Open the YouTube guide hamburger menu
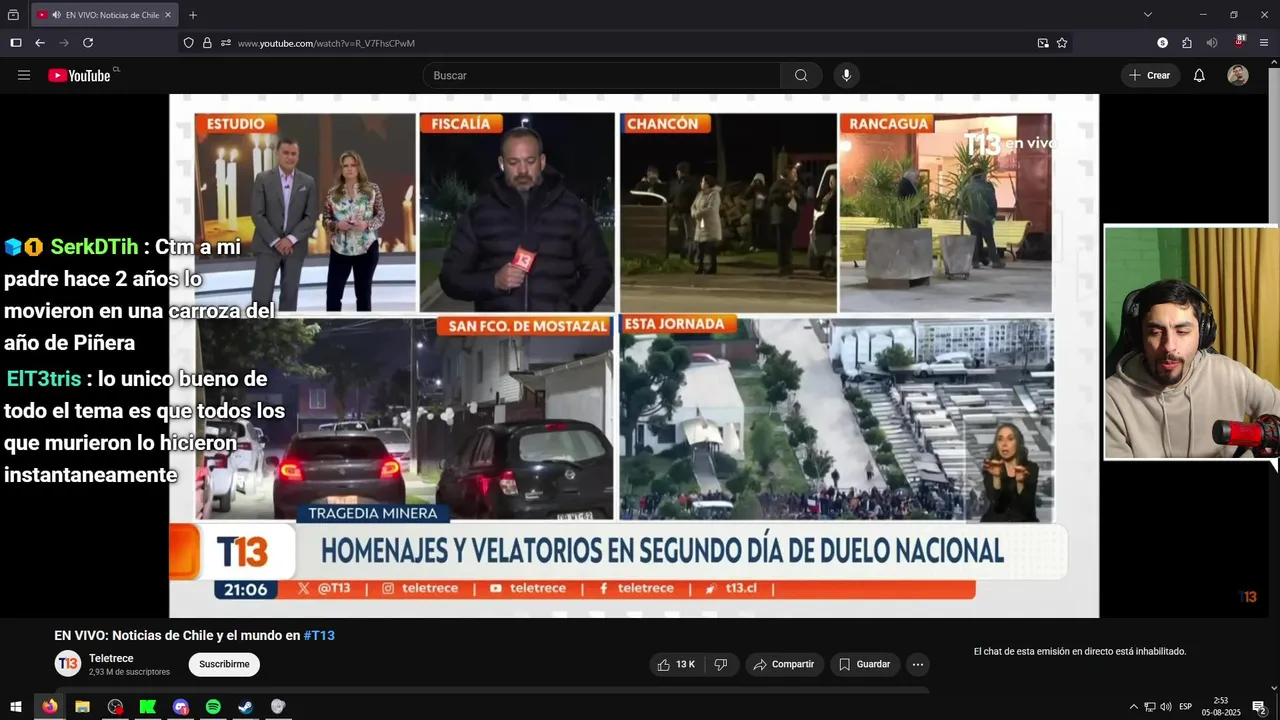 (24, 75)
